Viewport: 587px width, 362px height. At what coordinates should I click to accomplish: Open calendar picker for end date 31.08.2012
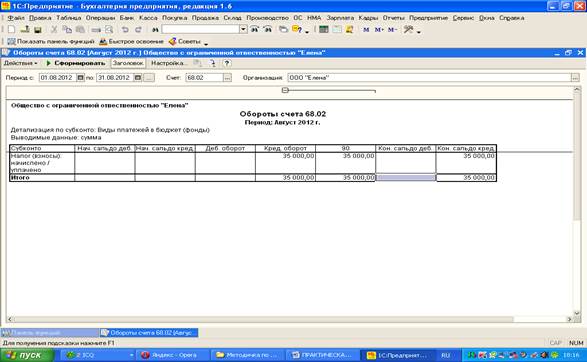138,77
